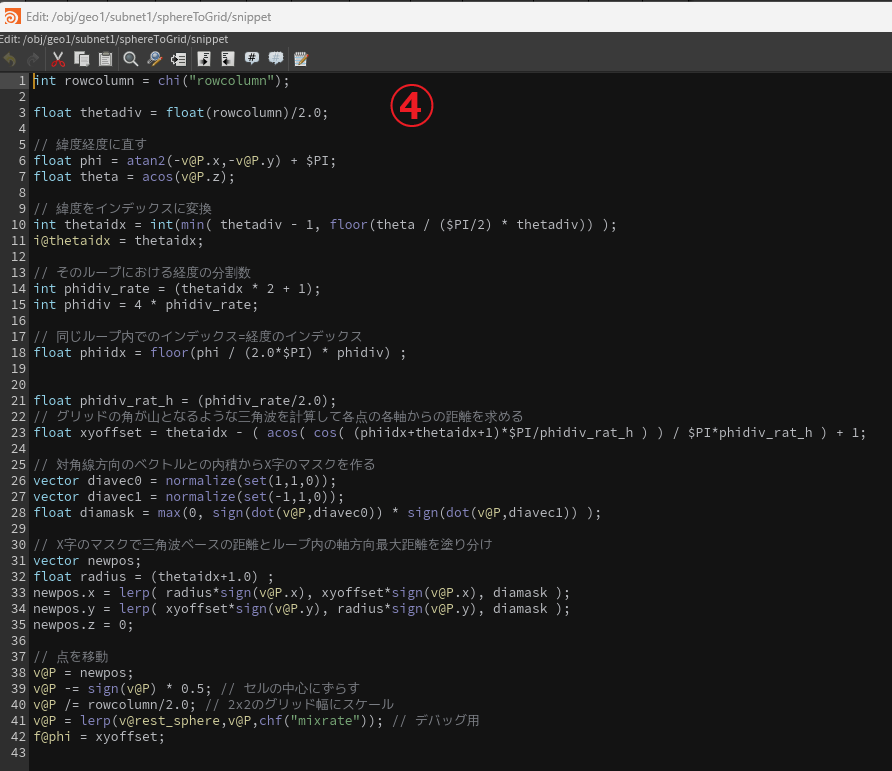Open Go to Line icon

[x=178, y=59]
